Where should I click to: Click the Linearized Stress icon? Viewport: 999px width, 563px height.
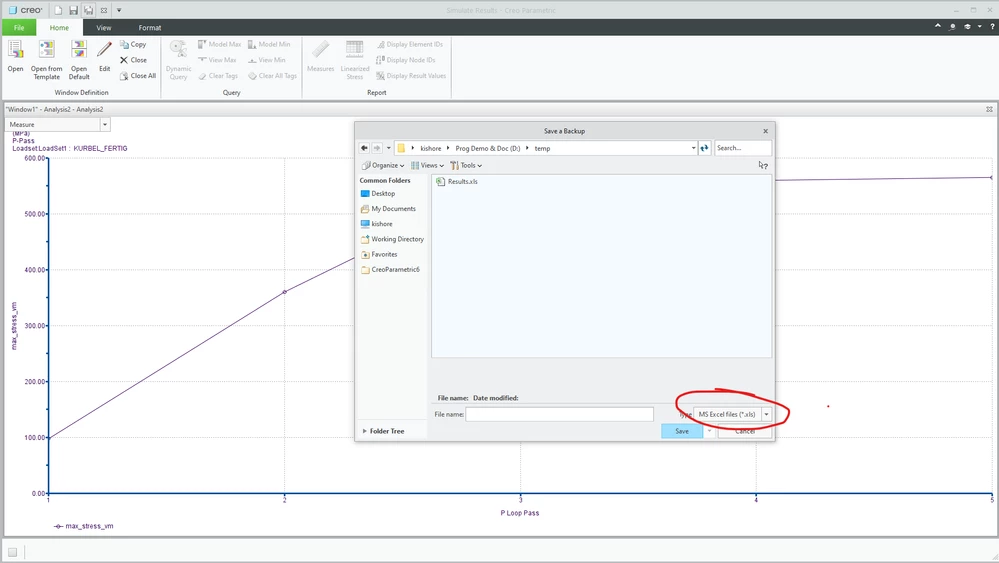pos(355,50)
